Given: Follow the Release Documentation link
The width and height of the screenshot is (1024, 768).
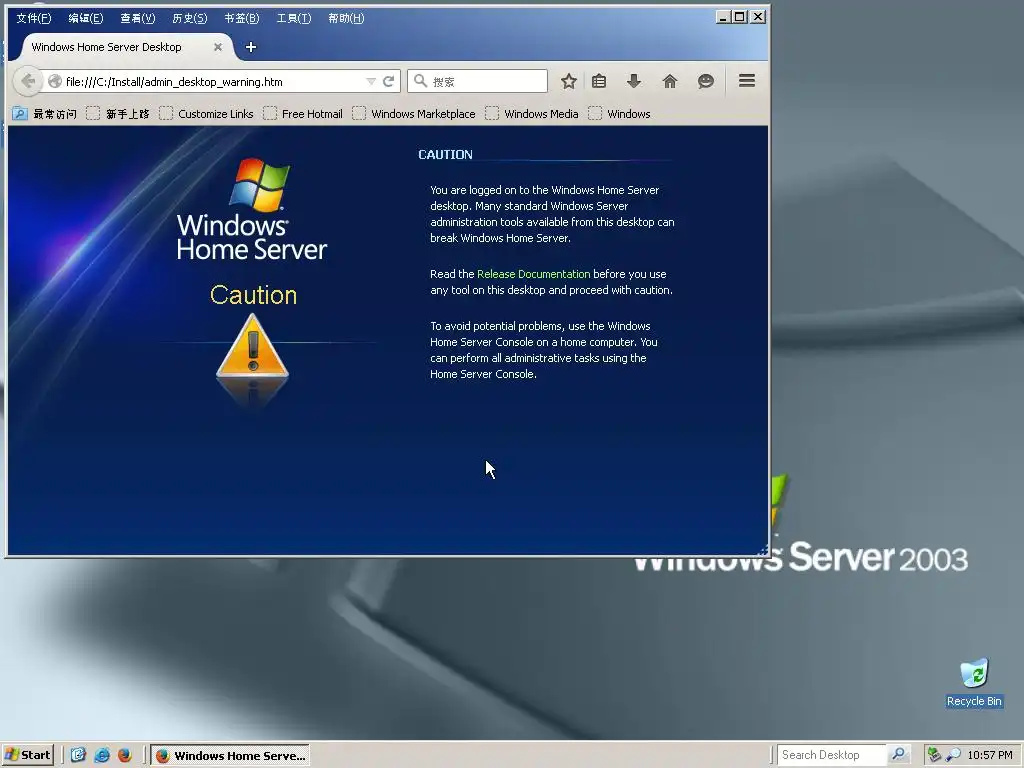Looking at the screenshot, I should click(x=534, y=274).
